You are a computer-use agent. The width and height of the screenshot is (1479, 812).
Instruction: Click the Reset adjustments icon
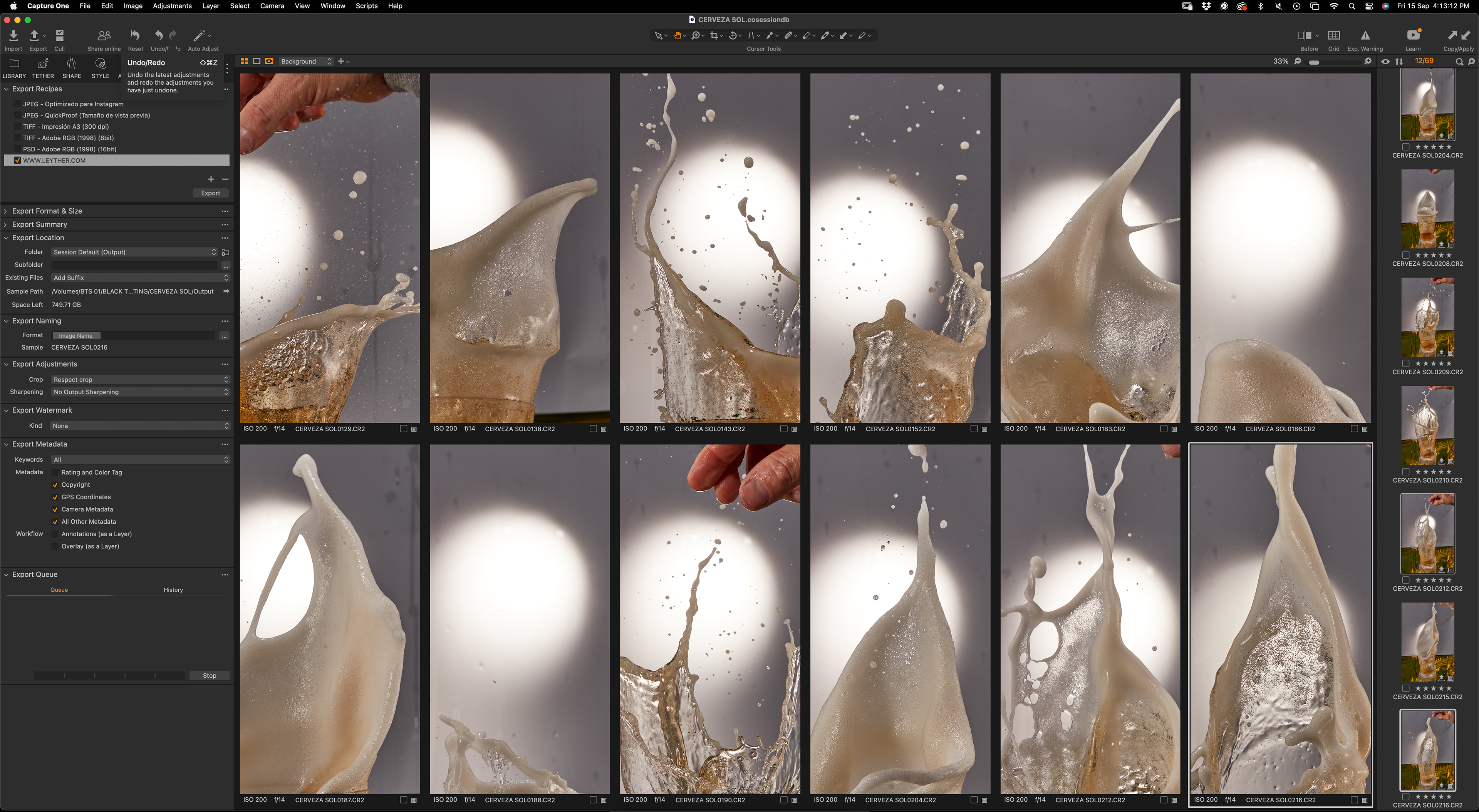[x=135, y=35]
